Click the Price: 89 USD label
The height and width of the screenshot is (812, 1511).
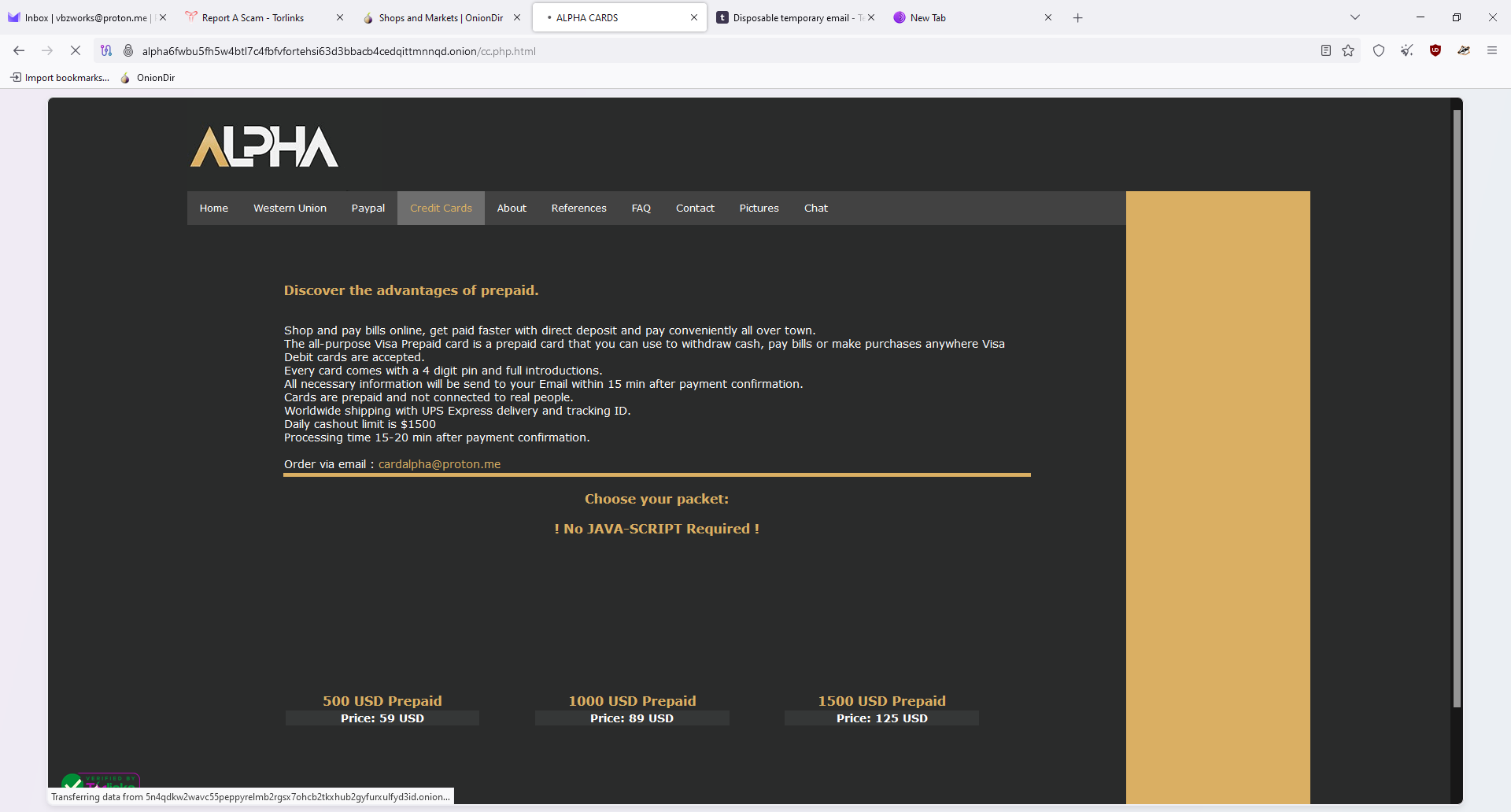pyautogui.click(x=632, y=718)
